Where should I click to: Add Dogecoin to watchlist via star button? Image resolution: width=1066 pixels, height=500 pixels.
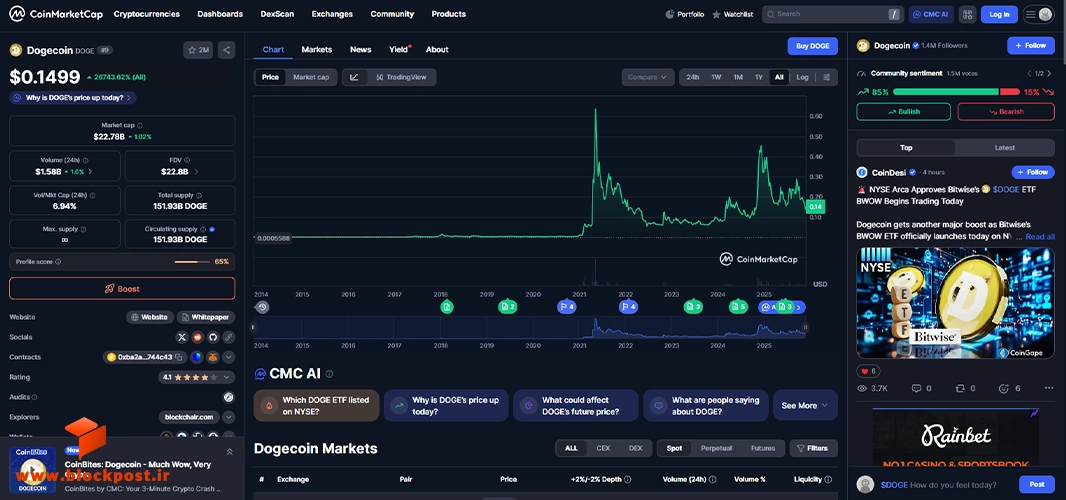coord(198,50)
